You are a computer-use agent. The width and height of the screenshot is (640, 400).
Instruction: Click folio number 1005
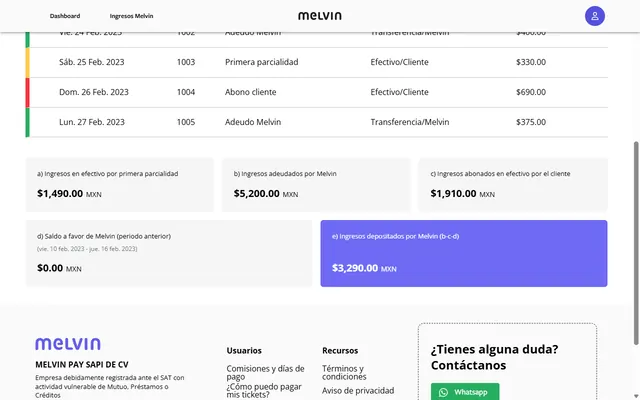click(x=186, y=122)
